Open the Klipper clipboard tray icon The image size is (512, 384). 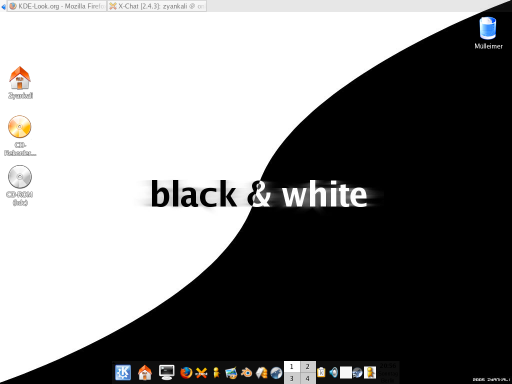coord(321,372)
